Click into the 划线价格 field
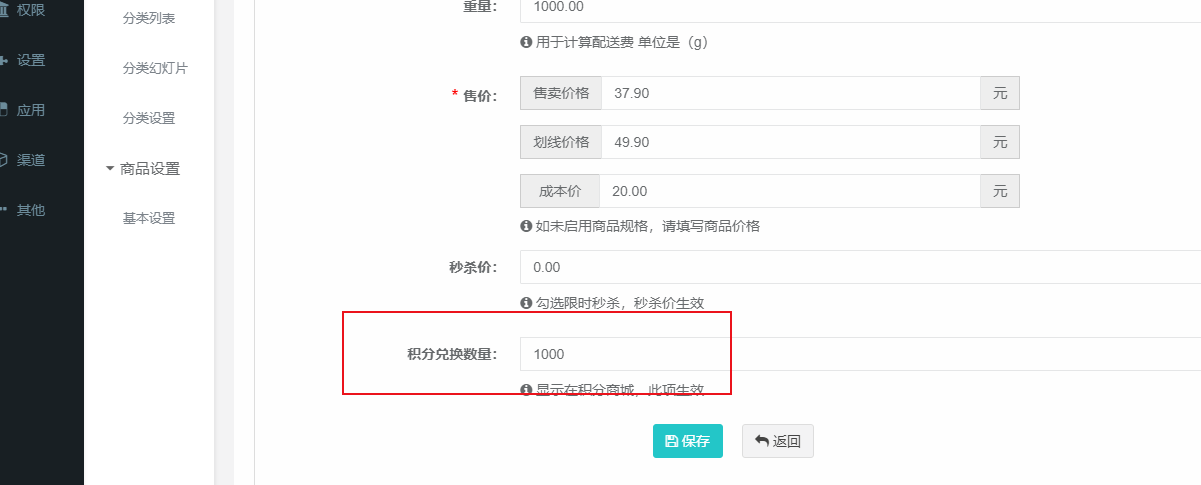 790,142
